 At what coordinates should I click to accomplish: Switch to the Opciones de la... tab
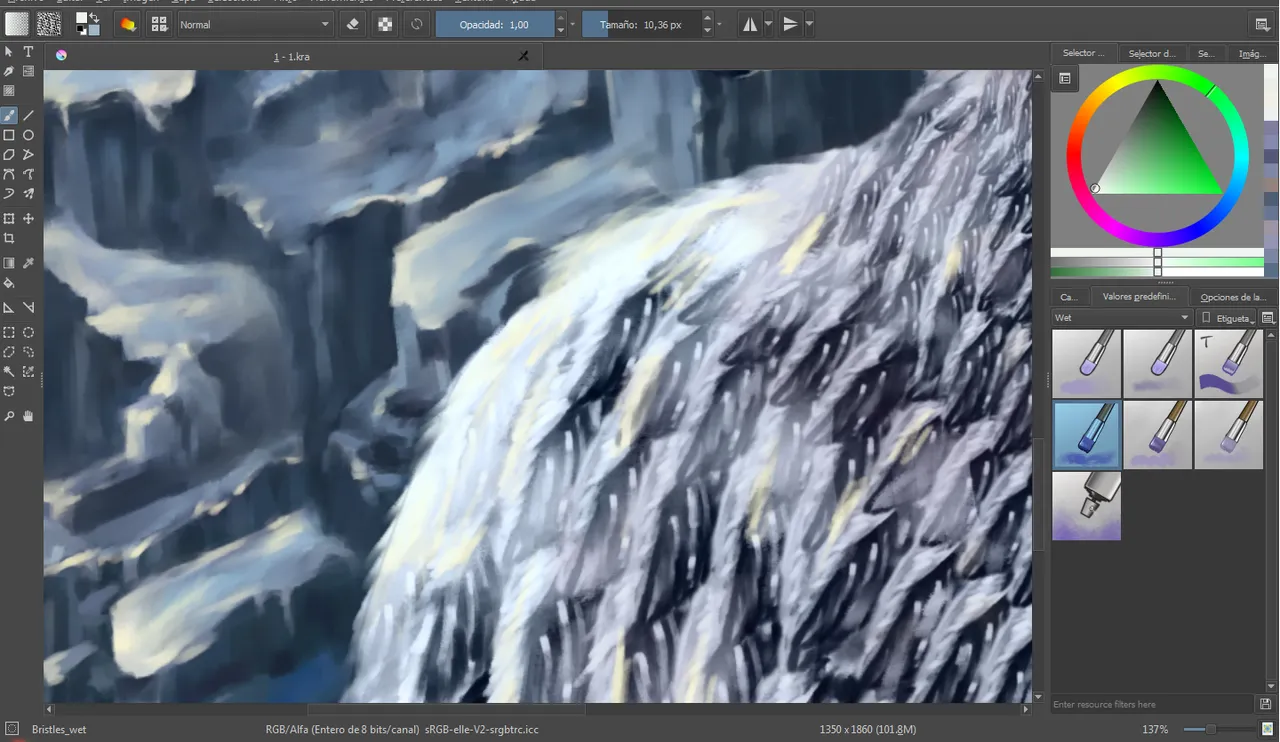tap(1234, 297)
